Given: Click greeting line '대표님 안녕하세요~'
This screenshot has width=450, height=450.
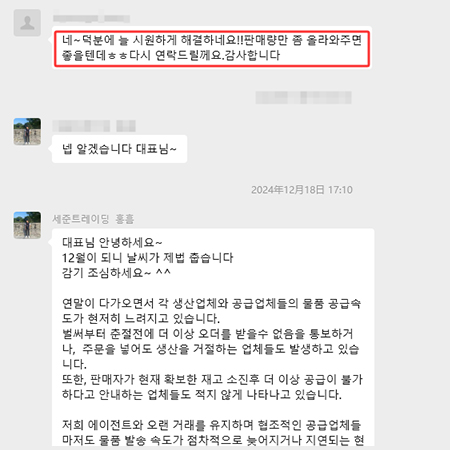Looking at the screenshot, I should tap(112, 243).
